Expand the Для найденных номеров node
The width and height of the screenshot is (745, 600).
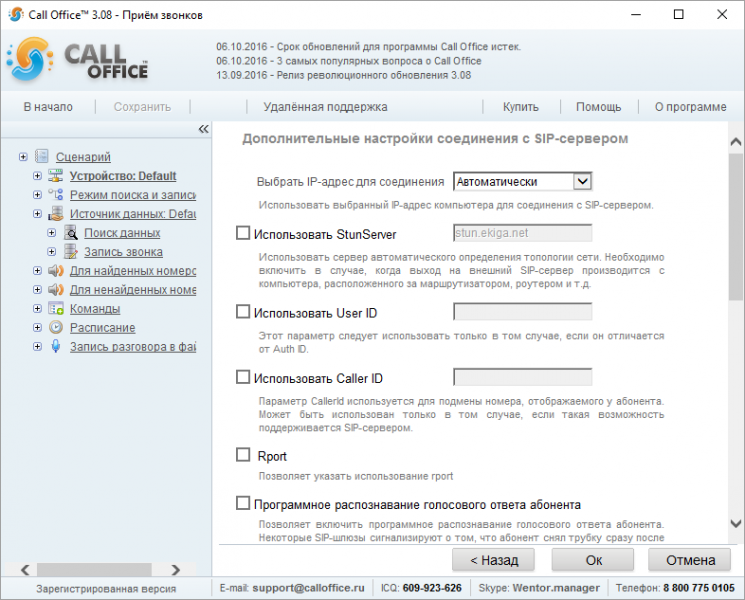tap(37, 271)
